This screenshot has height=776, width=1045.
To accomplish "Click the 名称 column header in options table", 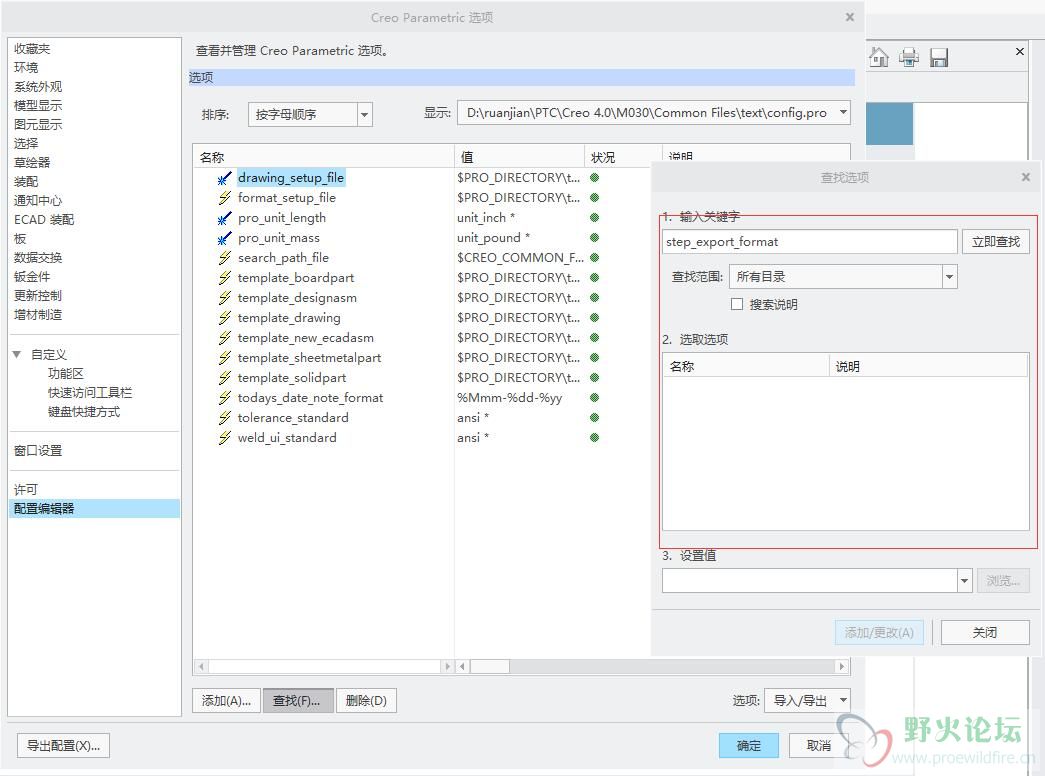I will point(323,157).
